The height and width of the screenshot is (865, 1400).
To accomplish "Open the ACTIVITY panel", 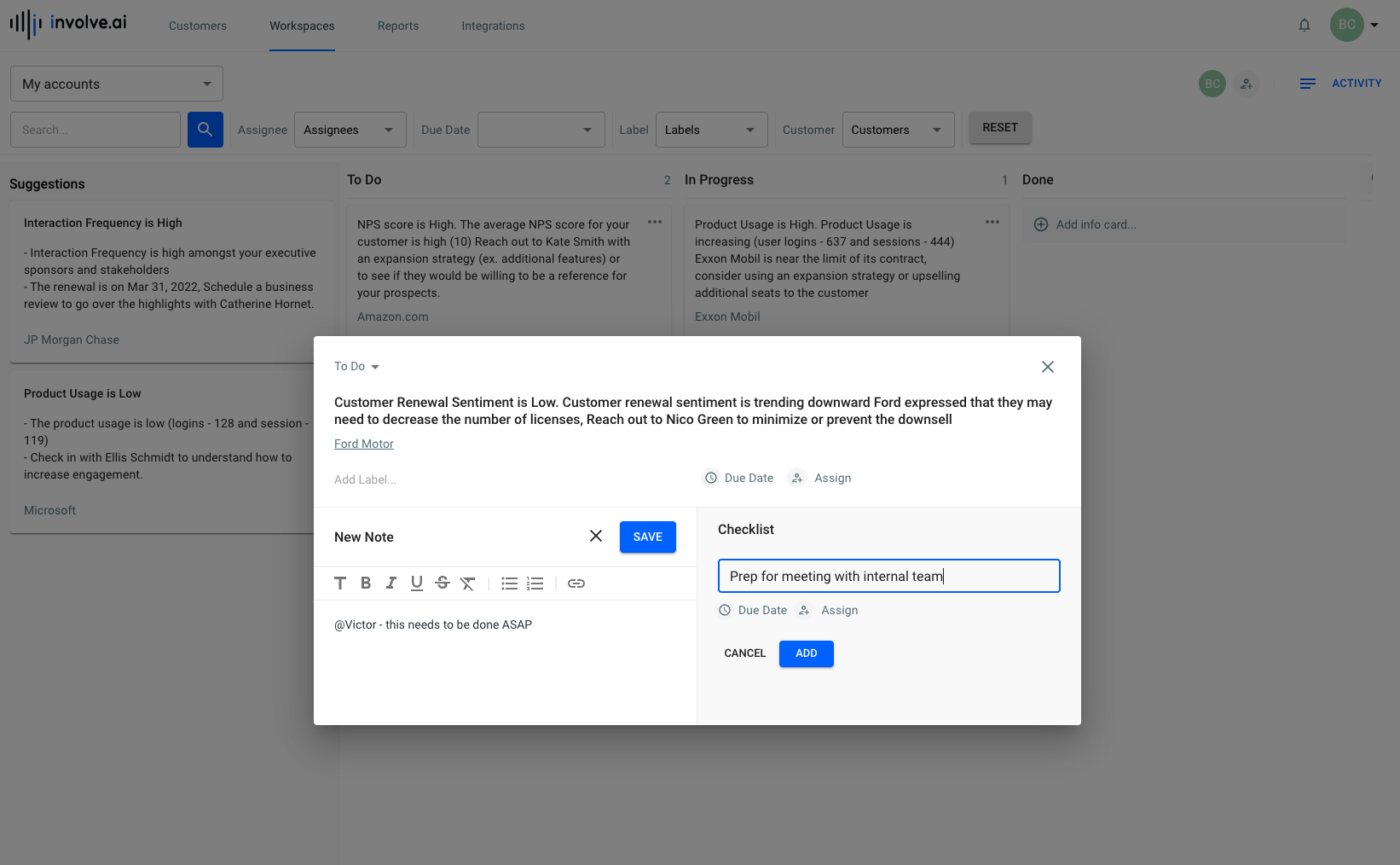I will [1357, 84].
